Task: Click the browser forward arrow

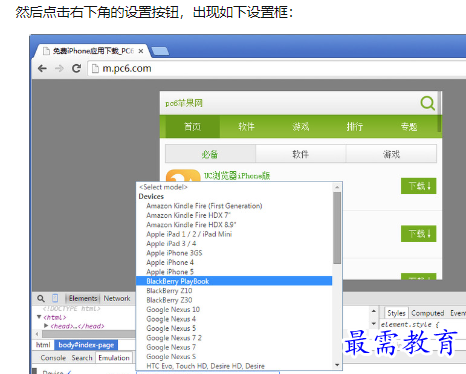Action: click(x=59, y=68)
